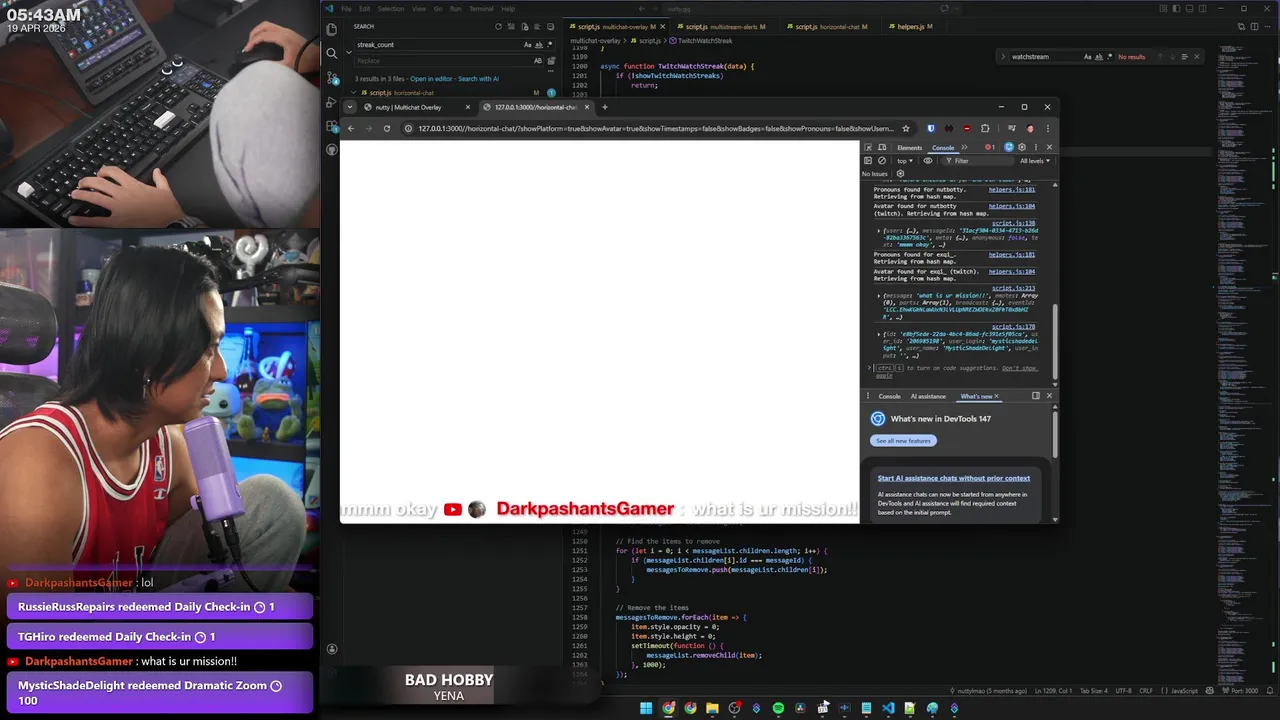Open VS Code Accounts icon in activity bar
Image resolution: width=1280 pixels, height=720 pixels.
coord(332,648)
